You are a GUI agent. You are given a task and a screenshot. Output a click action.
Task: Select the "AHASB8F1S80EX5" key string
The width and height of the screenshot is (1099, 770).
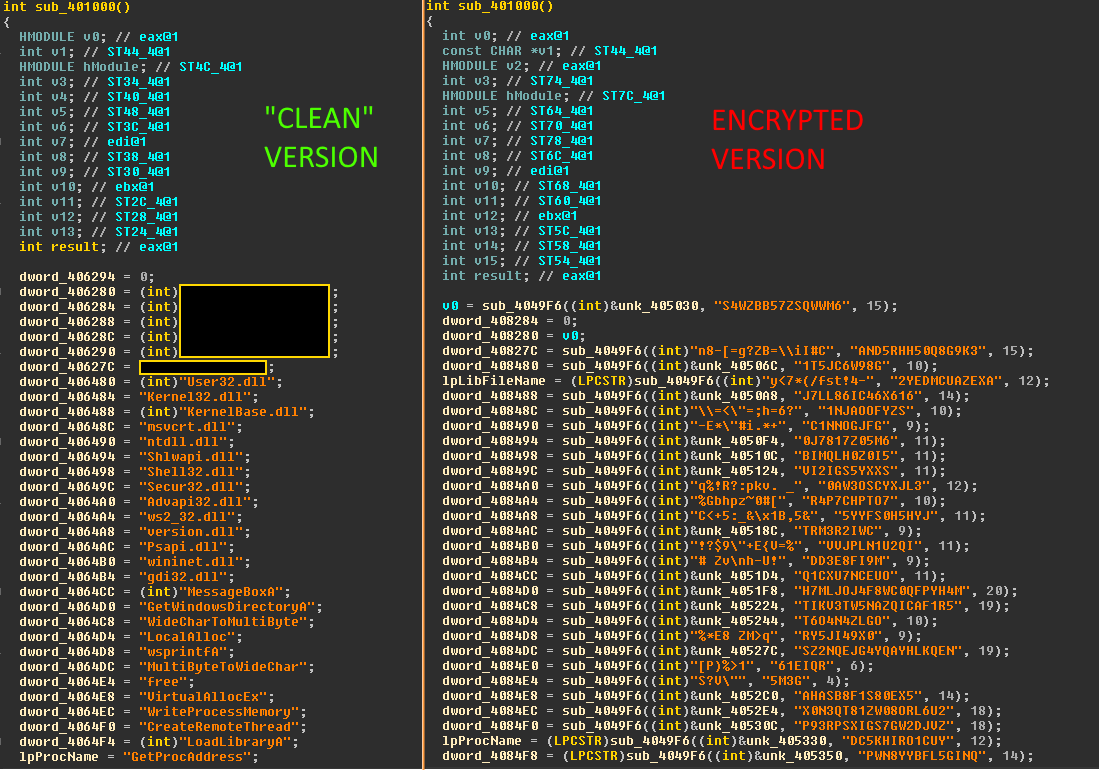tap(857, 696)
